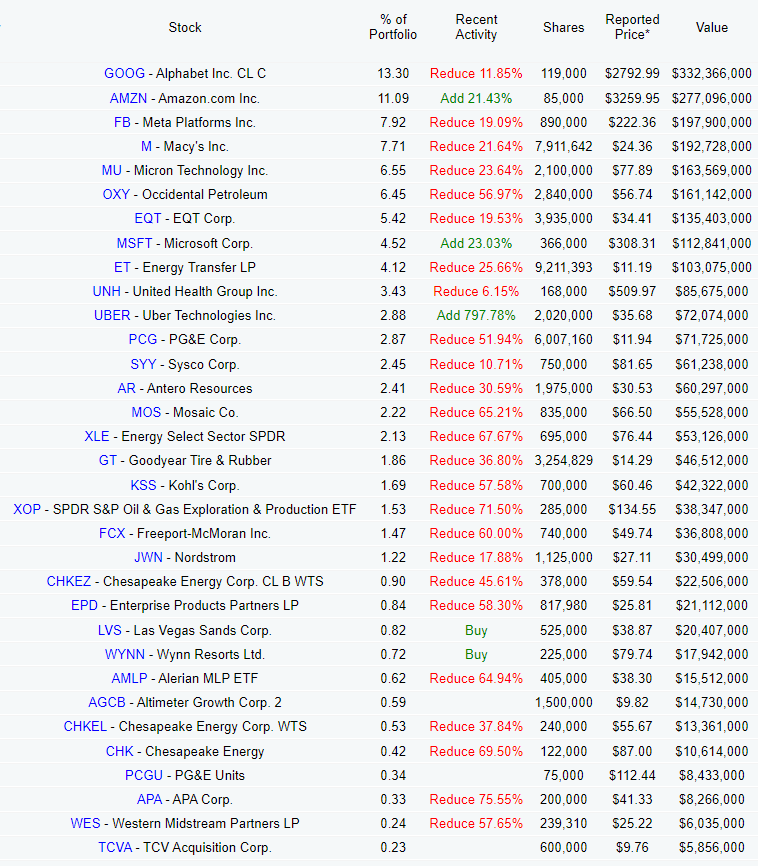Select the OXY ticker link
760x866 pixels.
[x=116, y=194]
